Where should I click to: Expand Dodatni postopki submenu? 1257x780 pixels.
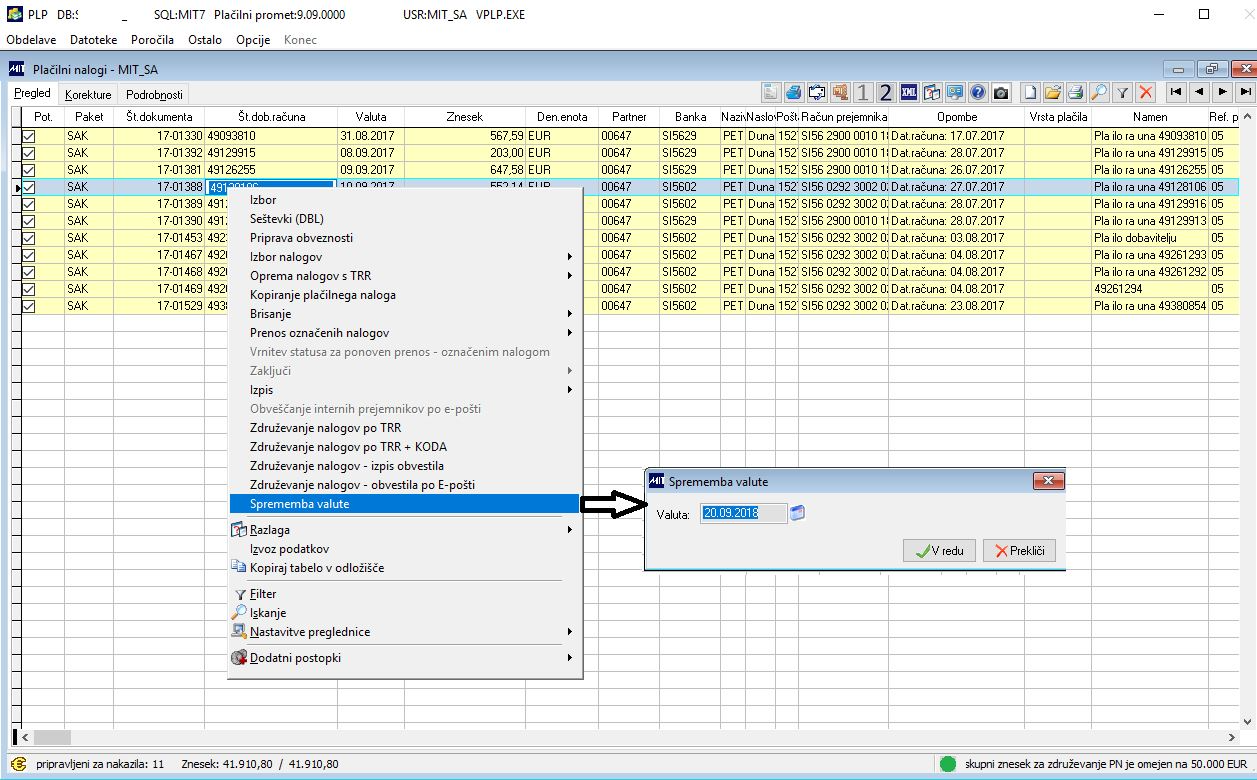pyautogui.click(x=404, y=658)
